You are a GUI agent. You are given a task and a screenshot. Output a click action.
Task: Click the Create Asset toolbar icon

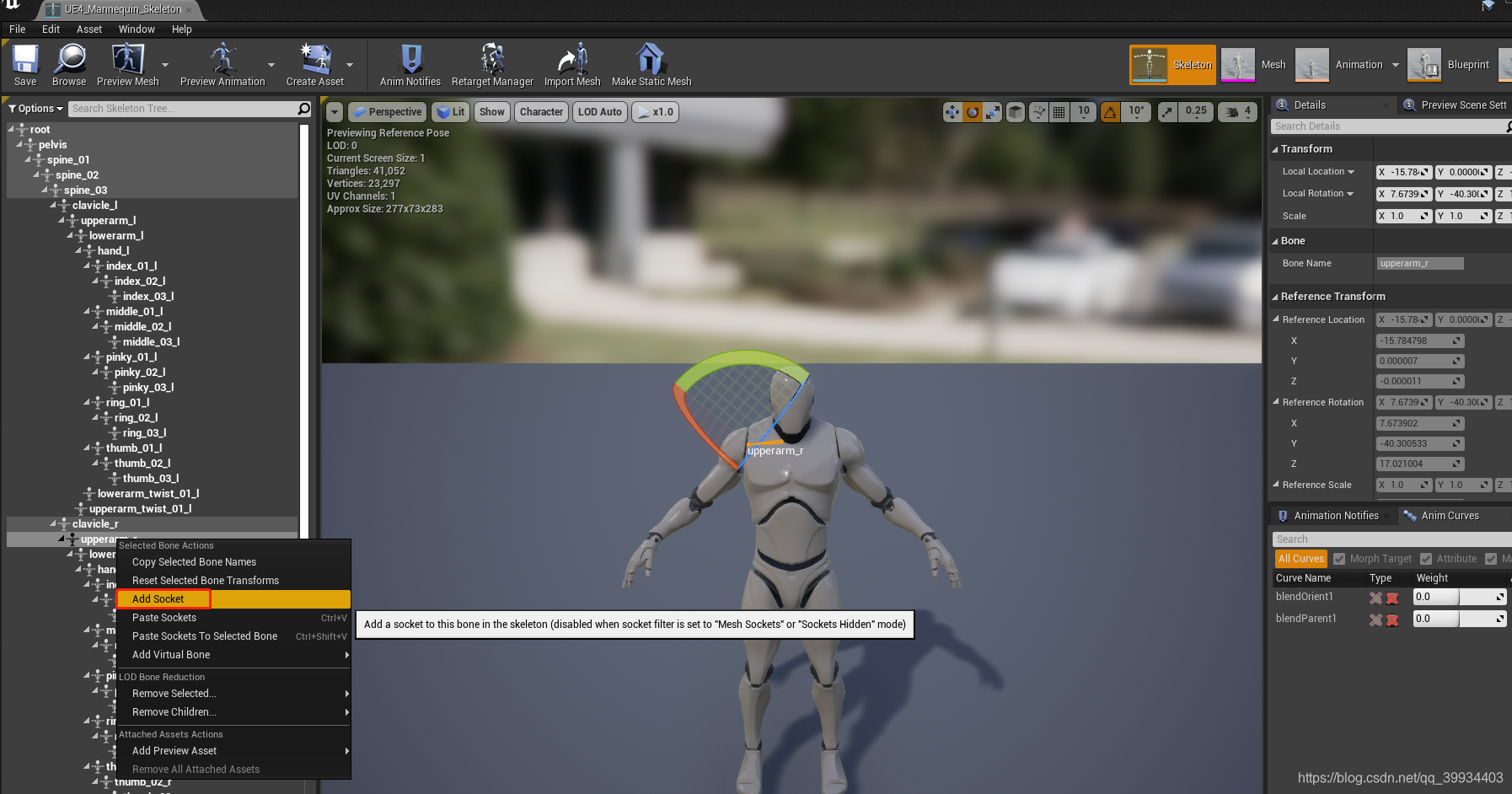(x=314, y=65)
